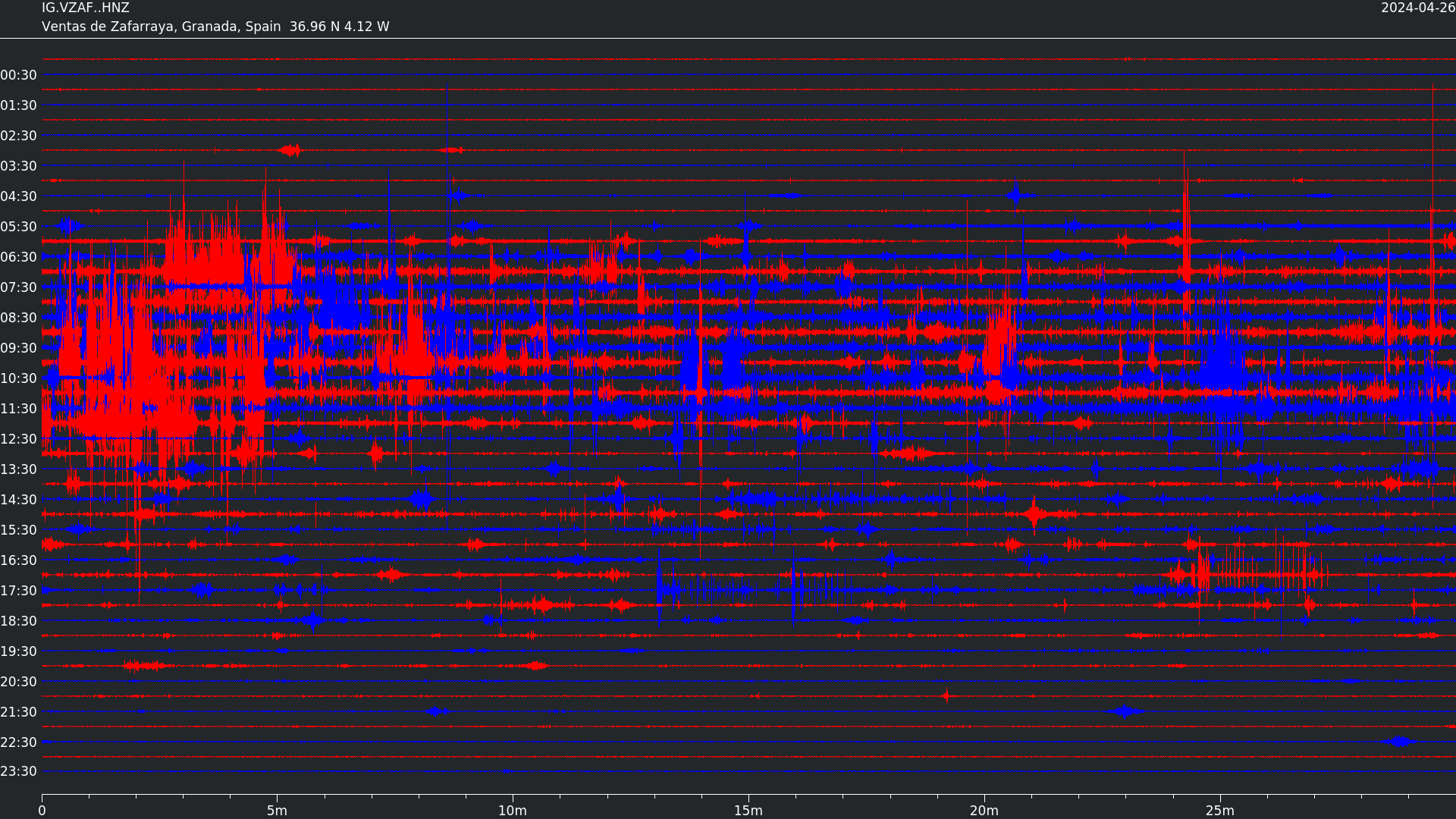Image resolution: width=1456 pixels, height=819 pixels.
Task: Select the 04:30 time row label
Action: (19, 196)
